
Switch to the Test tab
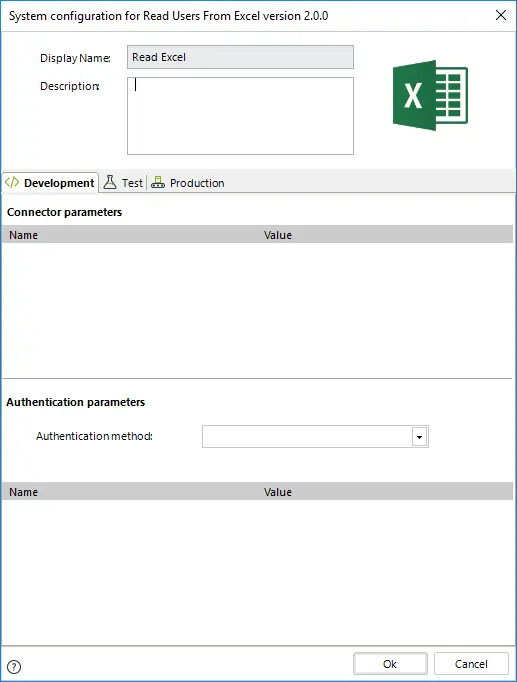pos(123,183)
